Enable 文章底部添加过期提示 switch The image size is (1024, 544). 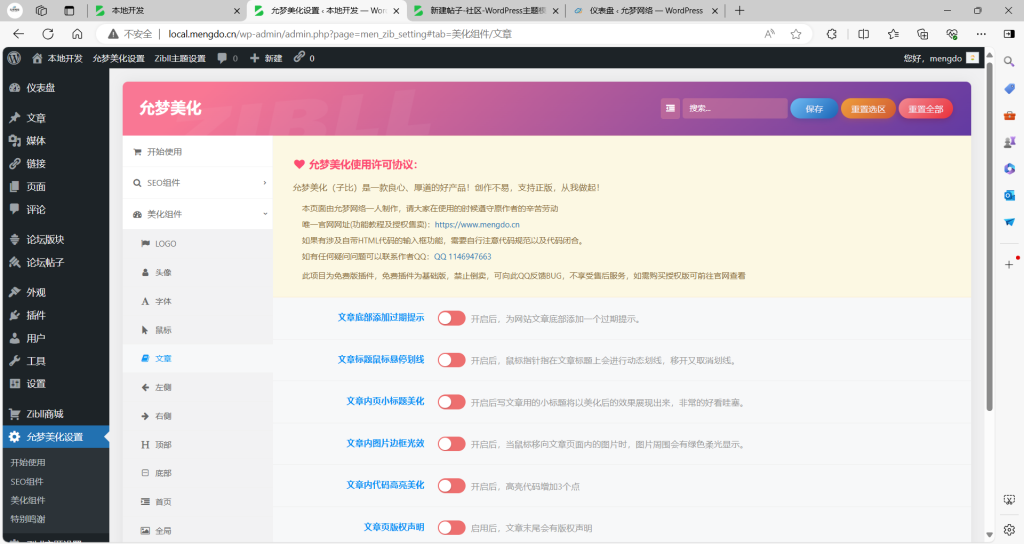(x=451, y=318)
